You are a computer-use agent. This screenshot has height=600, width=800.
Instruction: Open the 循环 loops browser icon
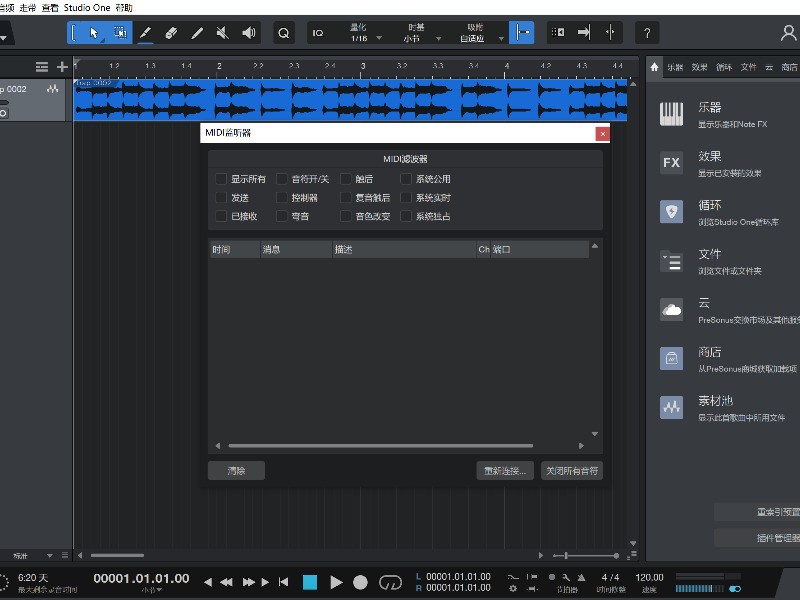coord(672,212)
